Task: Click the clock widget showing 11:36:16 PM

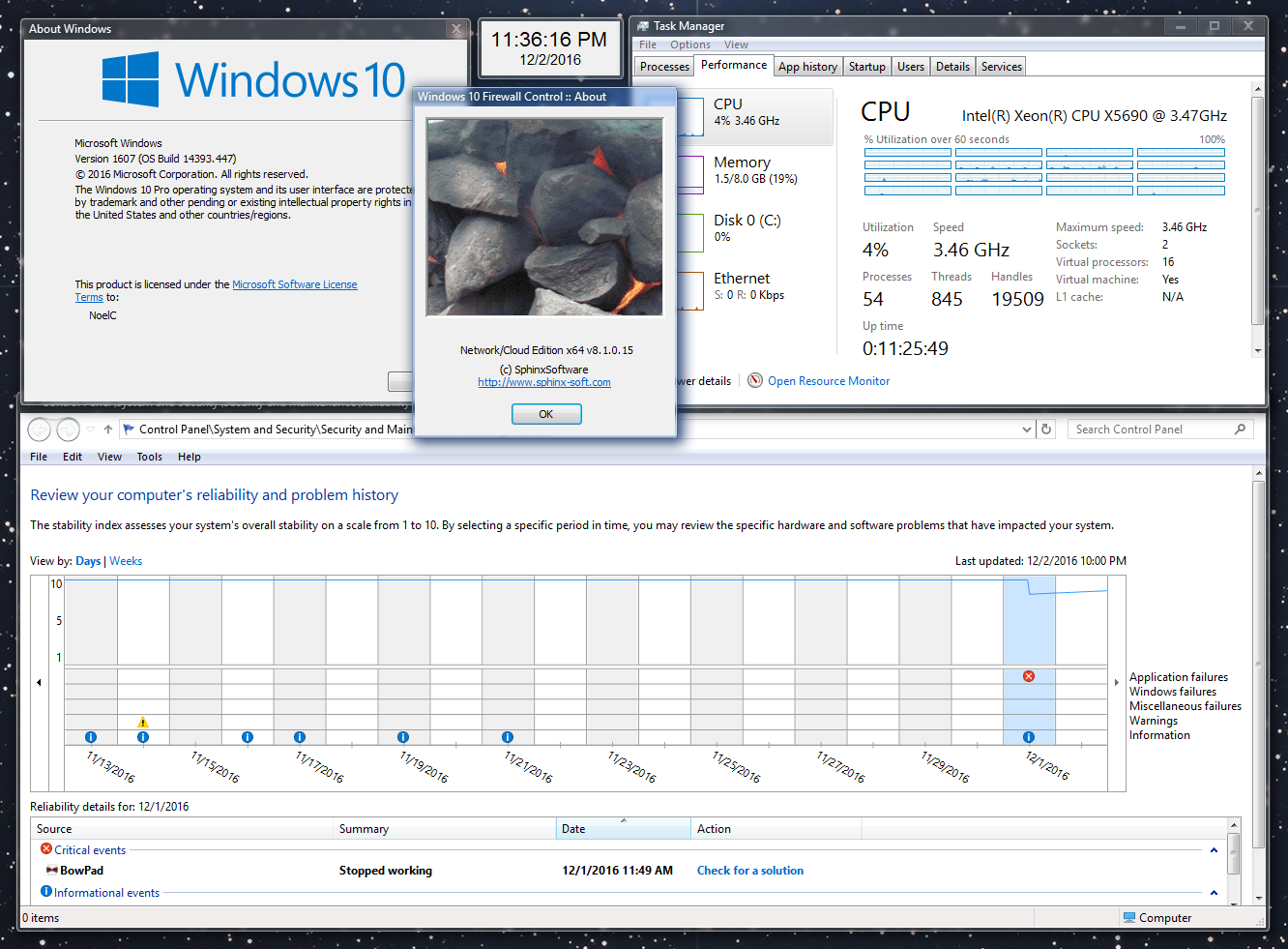Action: (550, 48)
